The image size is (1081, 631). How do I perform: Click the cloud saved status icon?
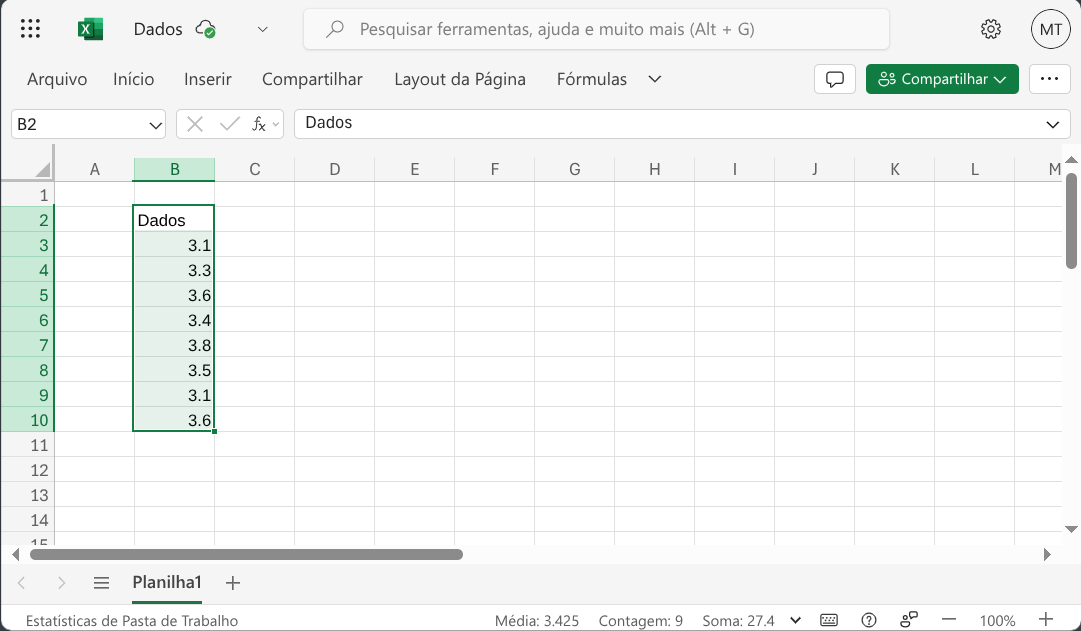point(206,29)
